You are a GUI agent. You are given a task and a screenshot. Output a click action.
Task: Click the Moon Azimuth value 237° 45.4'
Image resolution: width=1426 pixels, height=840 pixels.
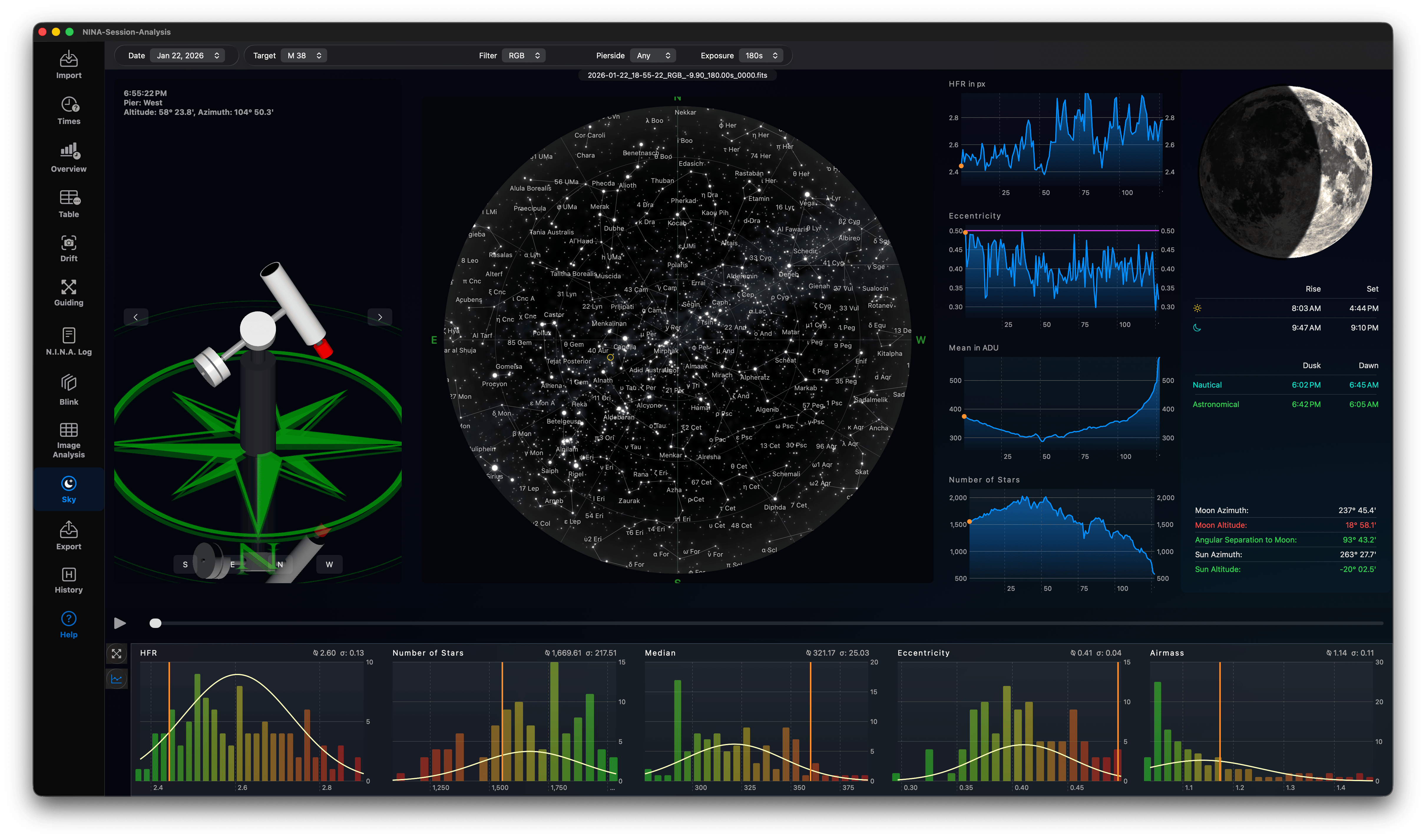pos(1357,510)
